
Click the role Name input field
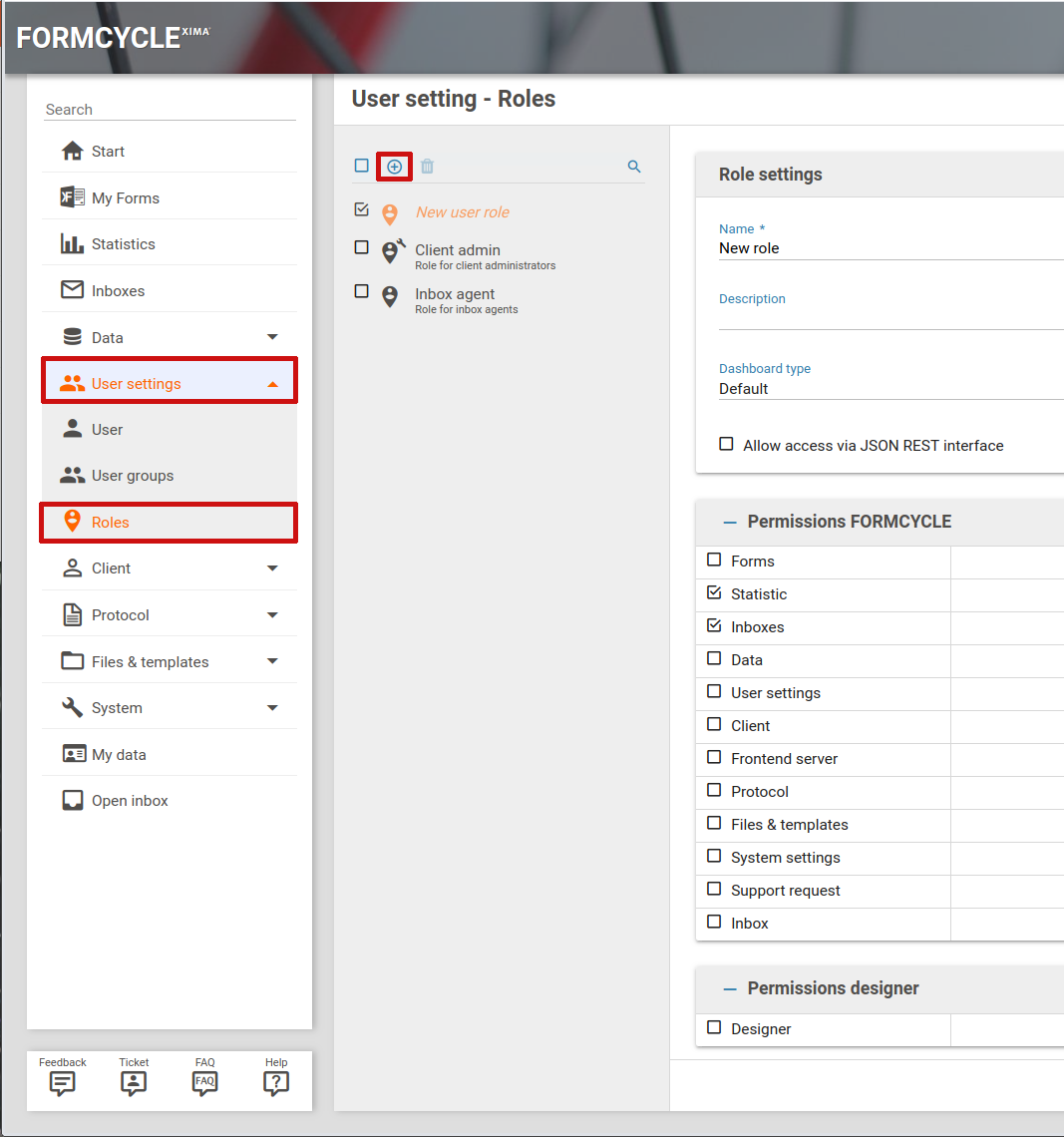coord(887,248)
